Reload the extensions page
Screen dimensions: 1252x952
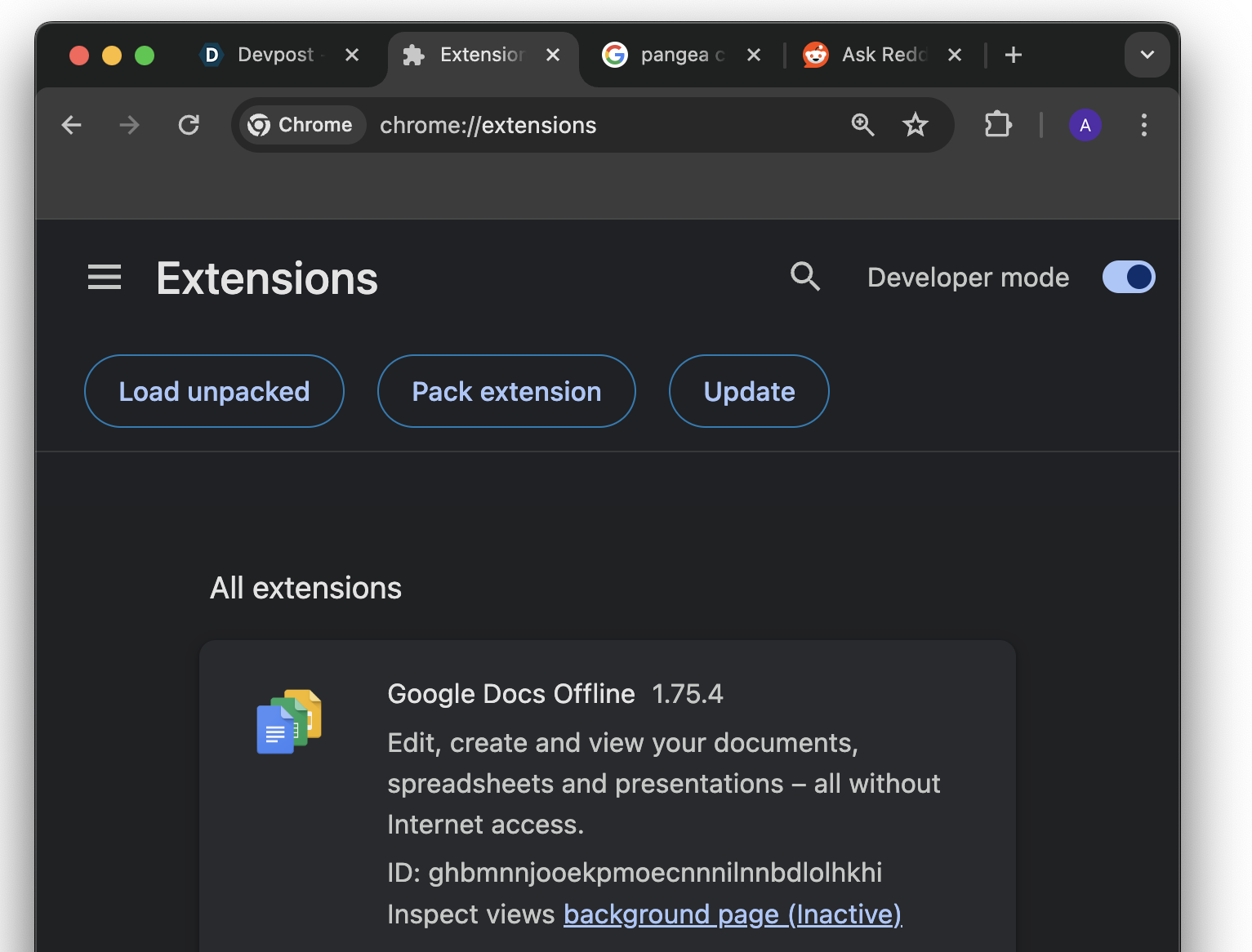pos(189,125)
